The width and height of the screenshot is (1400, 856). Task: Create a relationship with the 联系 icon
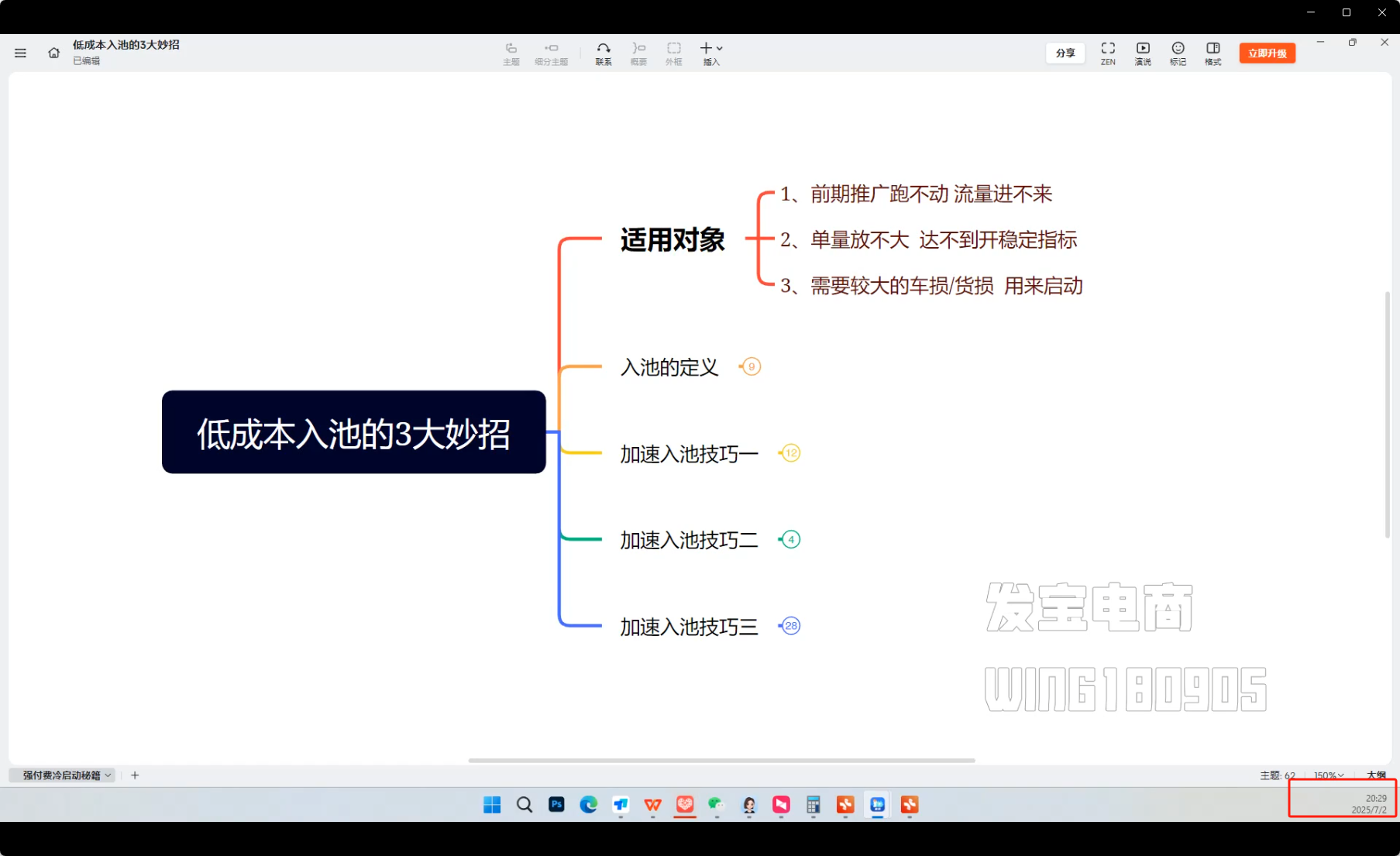pos(604,53)
